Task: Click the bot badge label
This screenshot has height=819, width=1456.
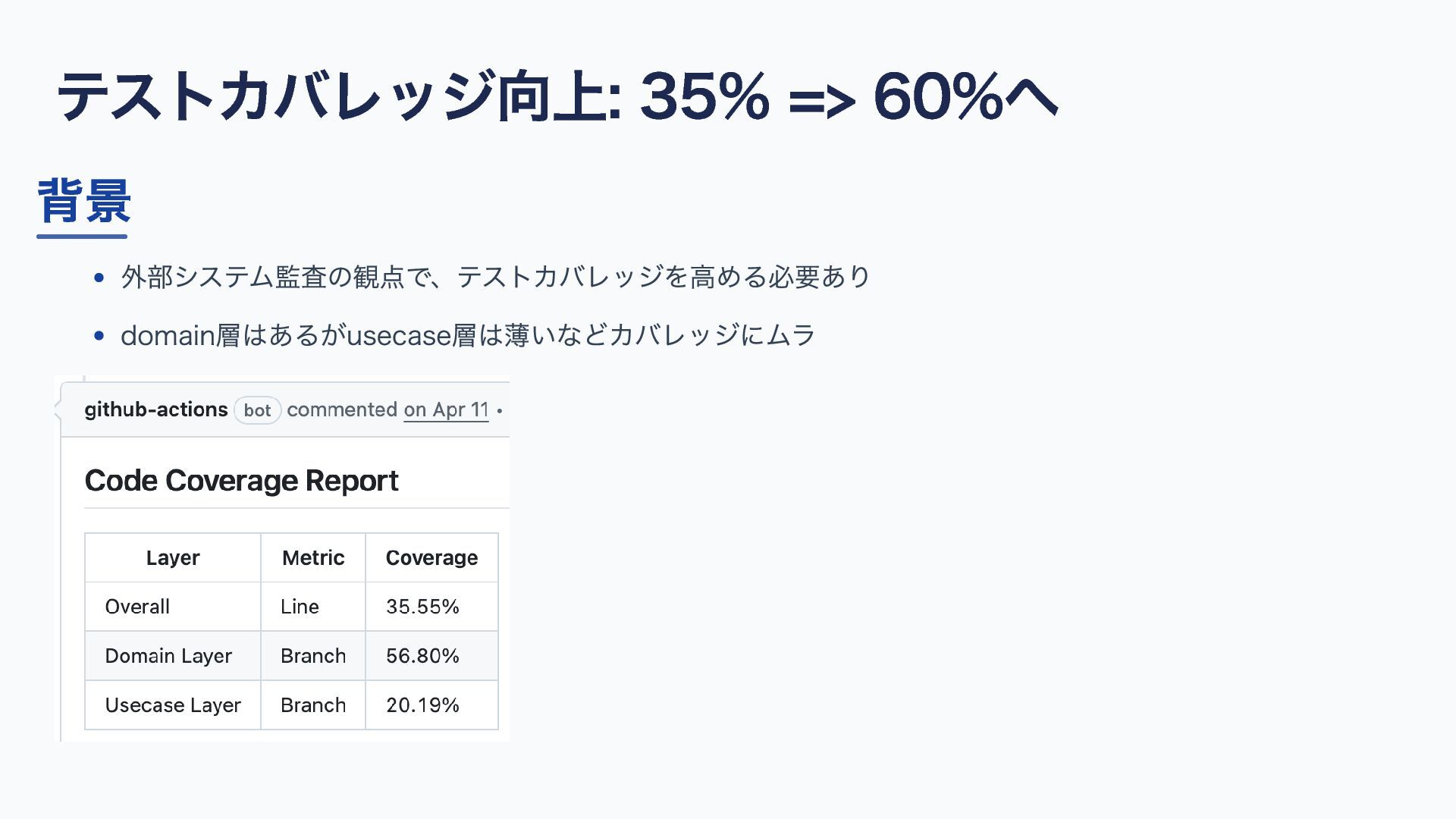Action: tap(257, 410)
